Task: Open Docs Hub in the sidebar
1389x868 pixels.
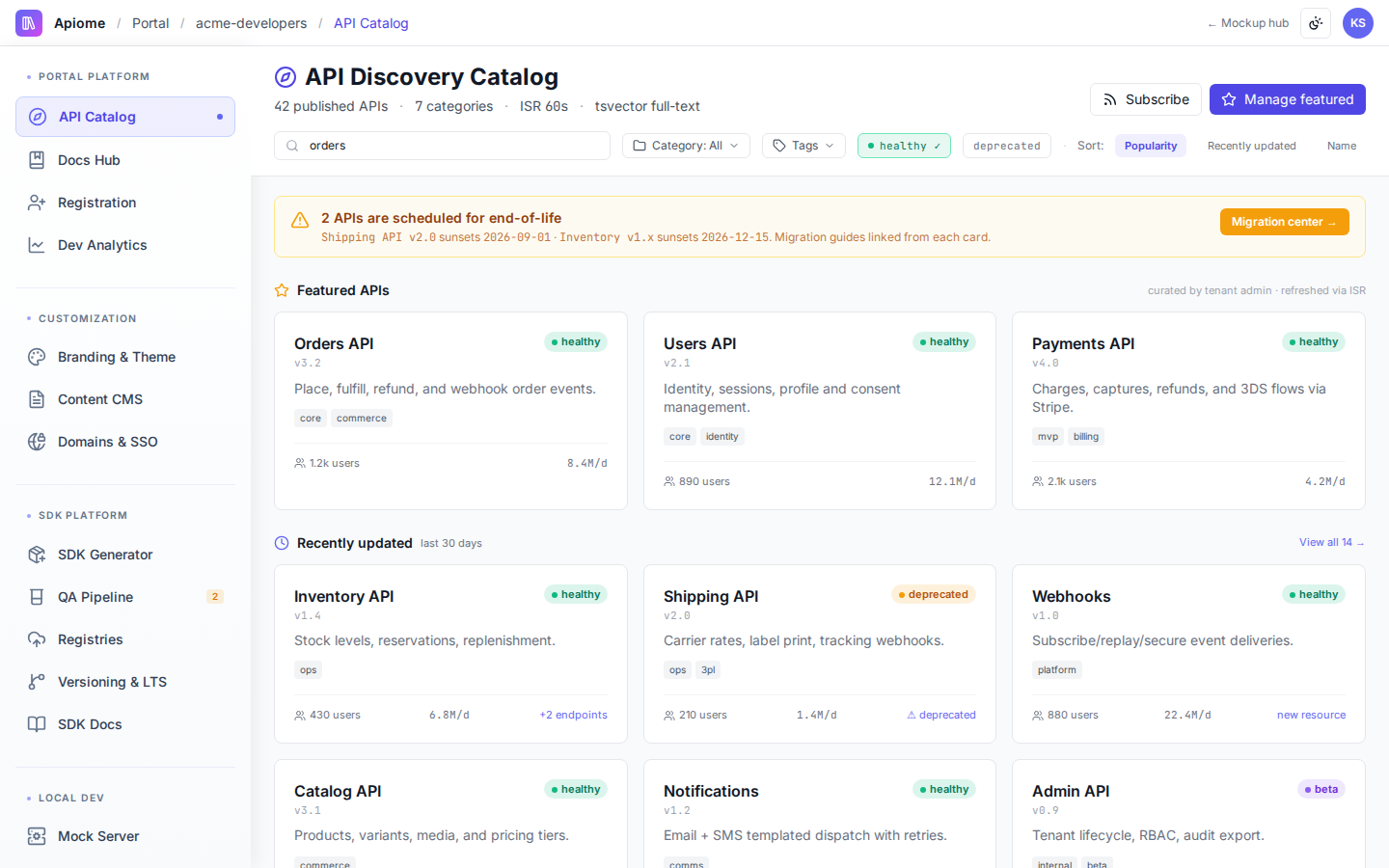Action: (125, 160)
